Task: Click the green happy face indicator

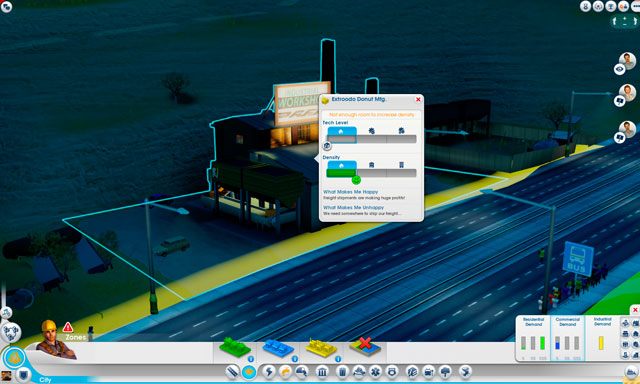Action: tap(356, 180)
